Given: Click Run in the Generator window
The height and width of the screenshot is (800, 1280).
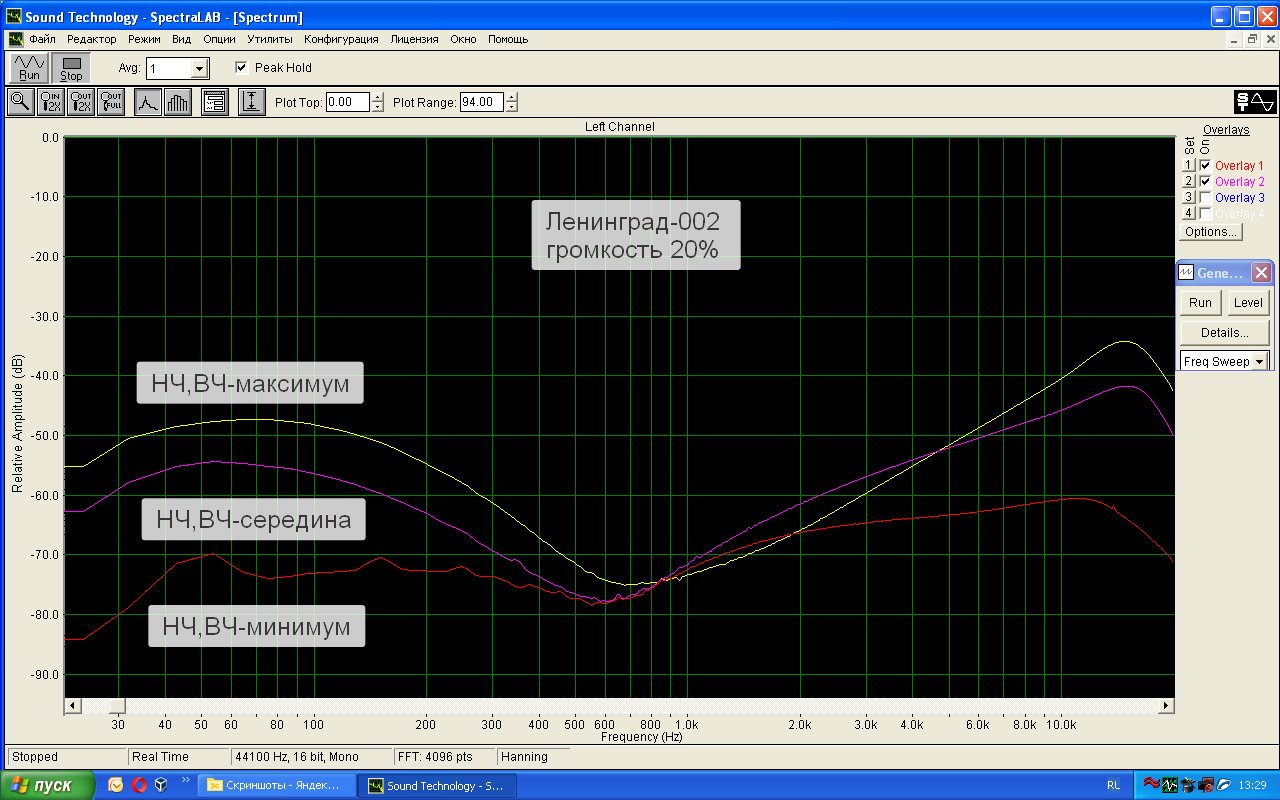Looking at the screenshot, I should (1201, 303).
